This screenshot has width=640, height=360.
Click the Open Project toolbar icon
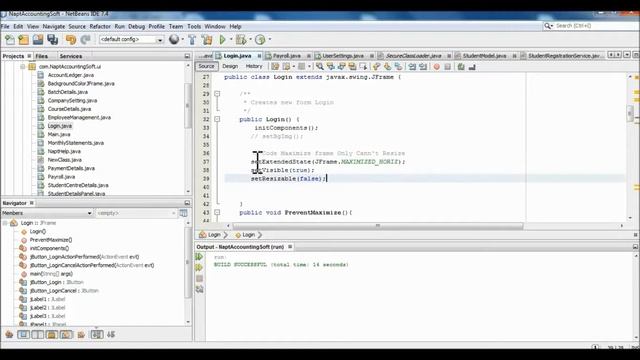(x=38, y=40)
